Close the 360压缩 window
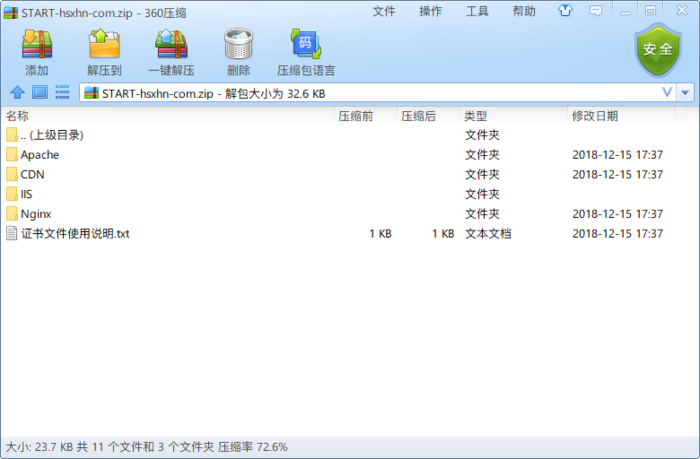The width and height of the screenshot is (700, 459). [x=682, y=10]
